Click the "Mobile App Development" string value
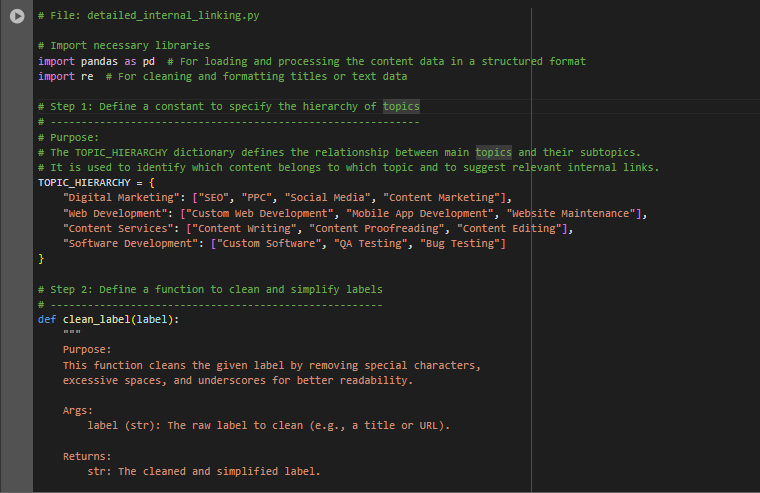Image resolution: width=760 pixels, height=493 pixels. coord(420,214)
